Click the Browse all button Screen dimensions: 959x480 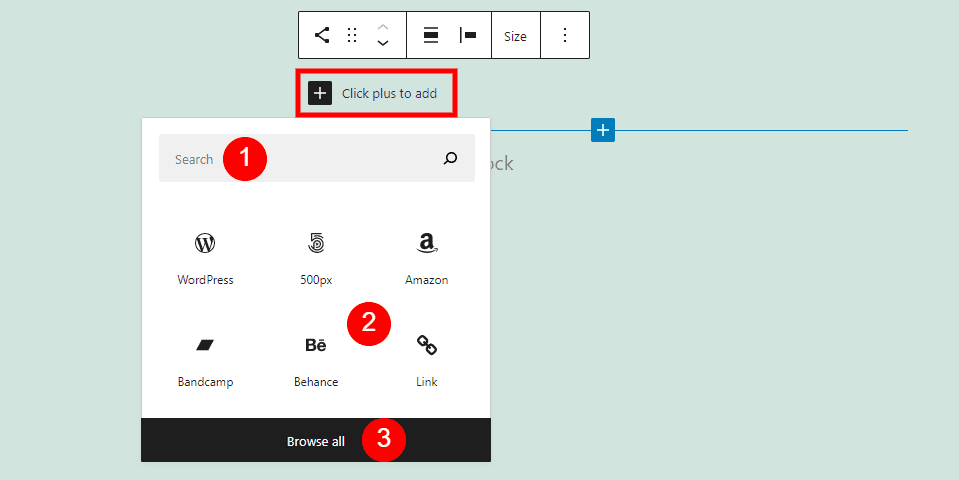(316, 440)
